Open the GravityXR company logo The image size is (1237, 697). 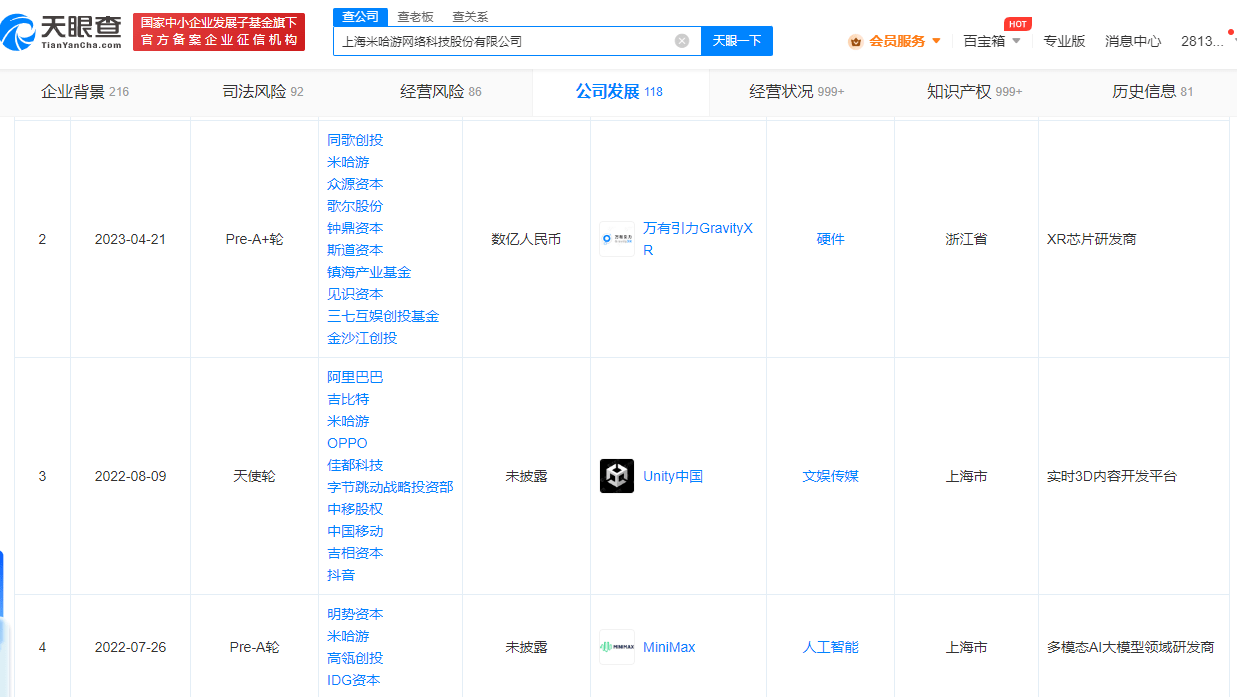click(x=617, y=239)
